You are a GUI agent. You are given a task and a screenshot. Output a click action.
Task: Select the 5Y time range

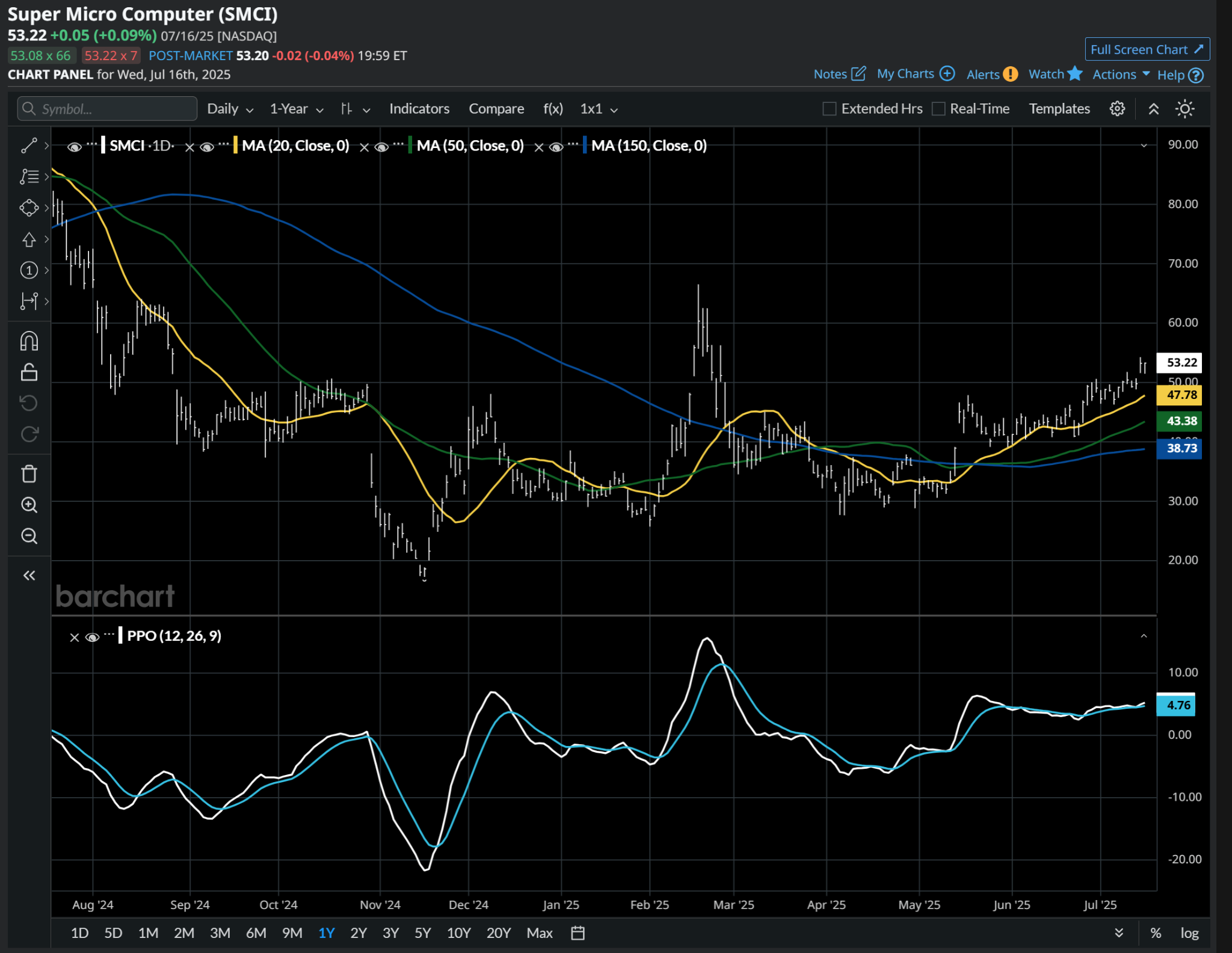pyautogui.click(x=422, y=933)
